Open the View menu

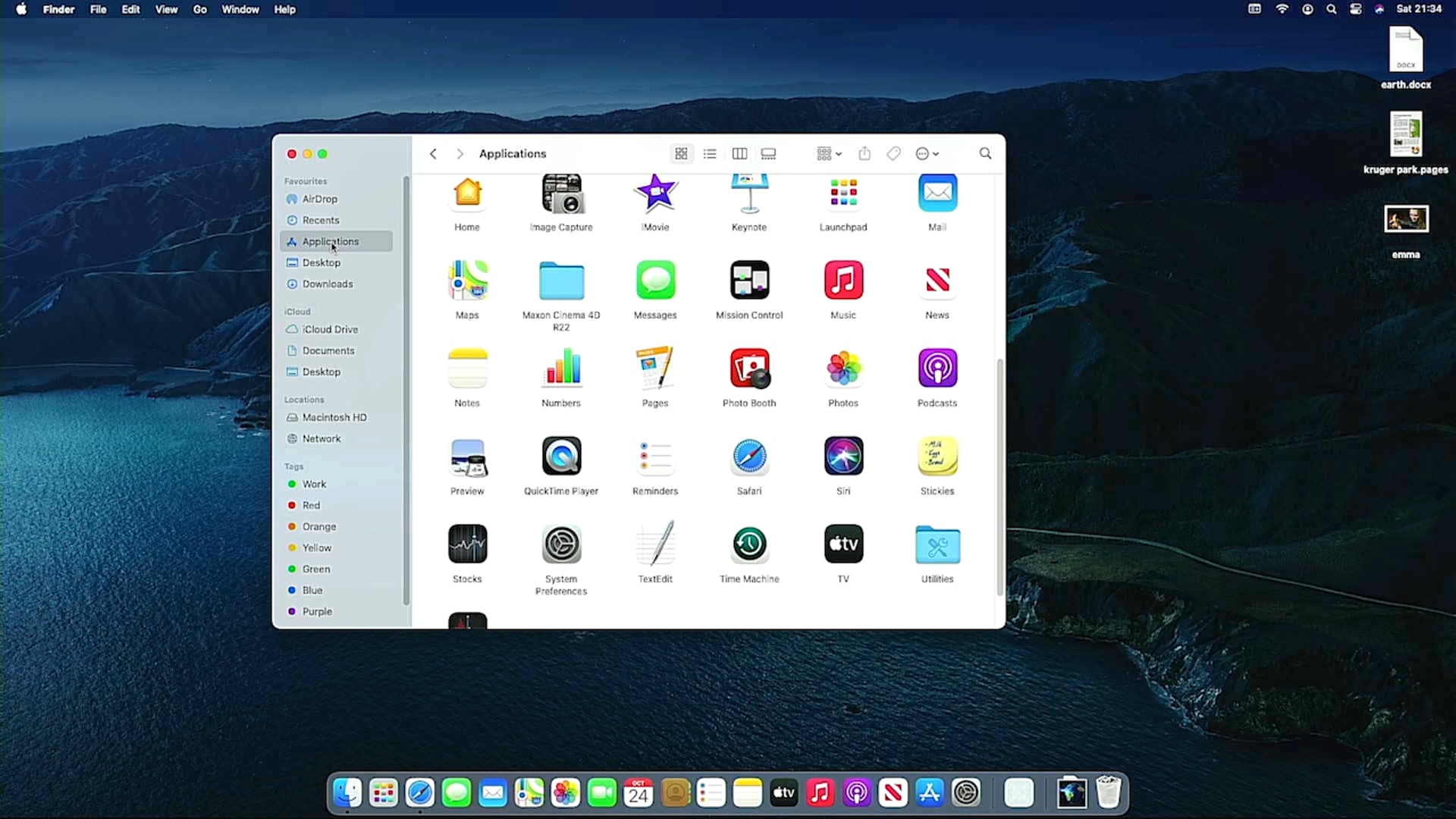[166, 9]
